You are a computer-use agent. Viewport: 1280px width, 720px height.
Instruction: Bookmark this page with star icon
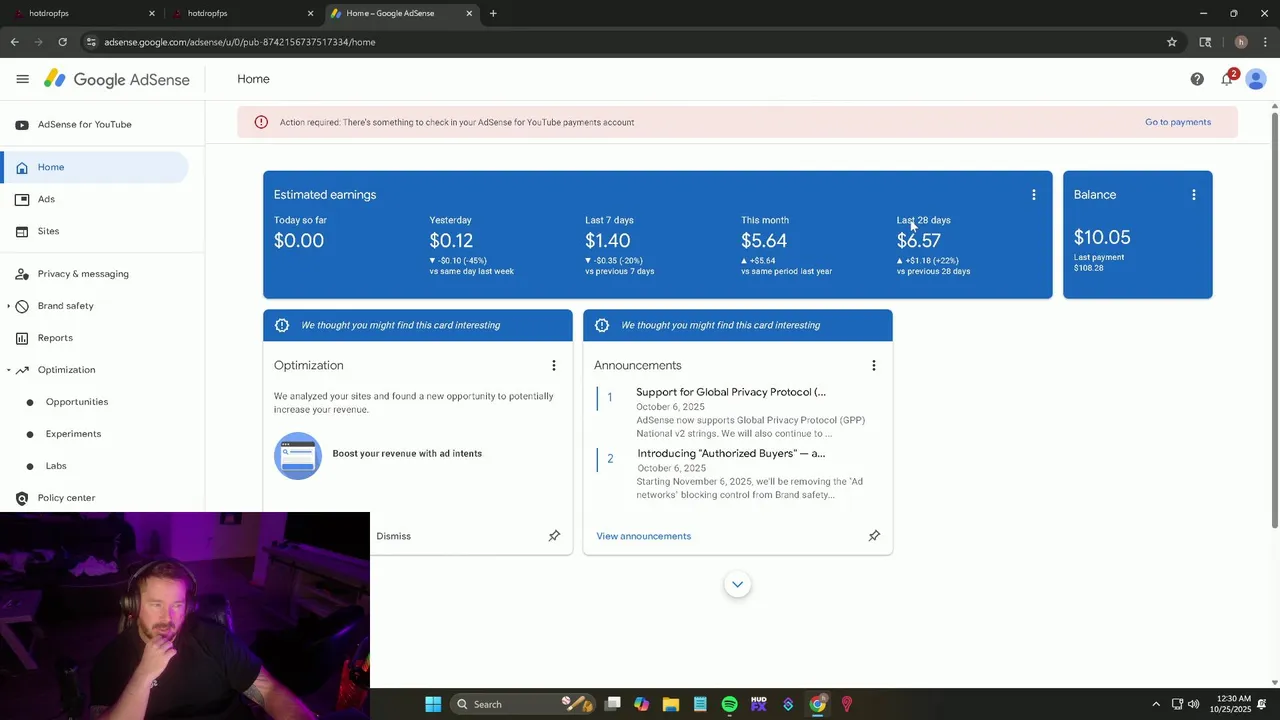[1172, 42]
